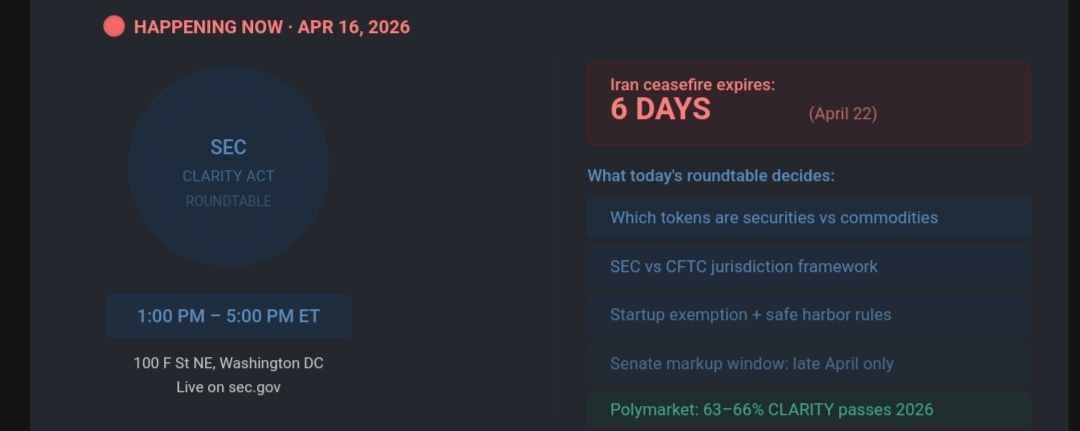
Task: Open the Live on sec.gov link
Action: [228, 387]
